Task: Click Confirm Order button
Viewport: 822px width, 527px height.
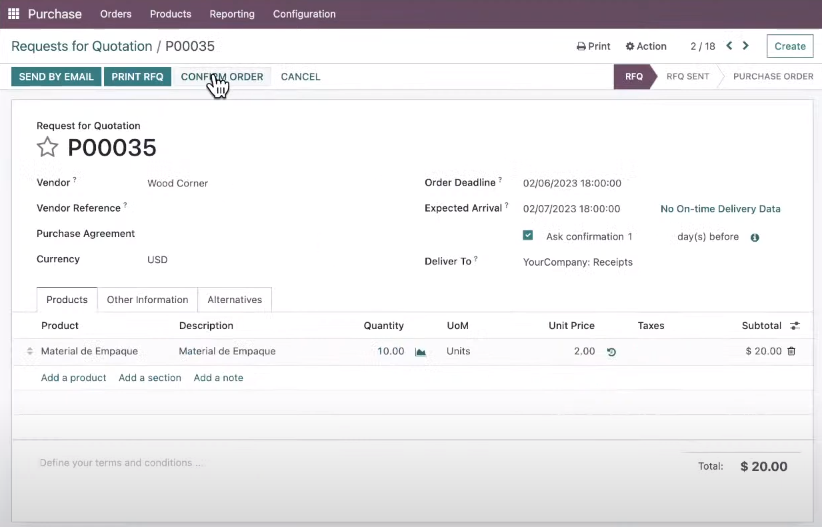Action: (222, 77)
